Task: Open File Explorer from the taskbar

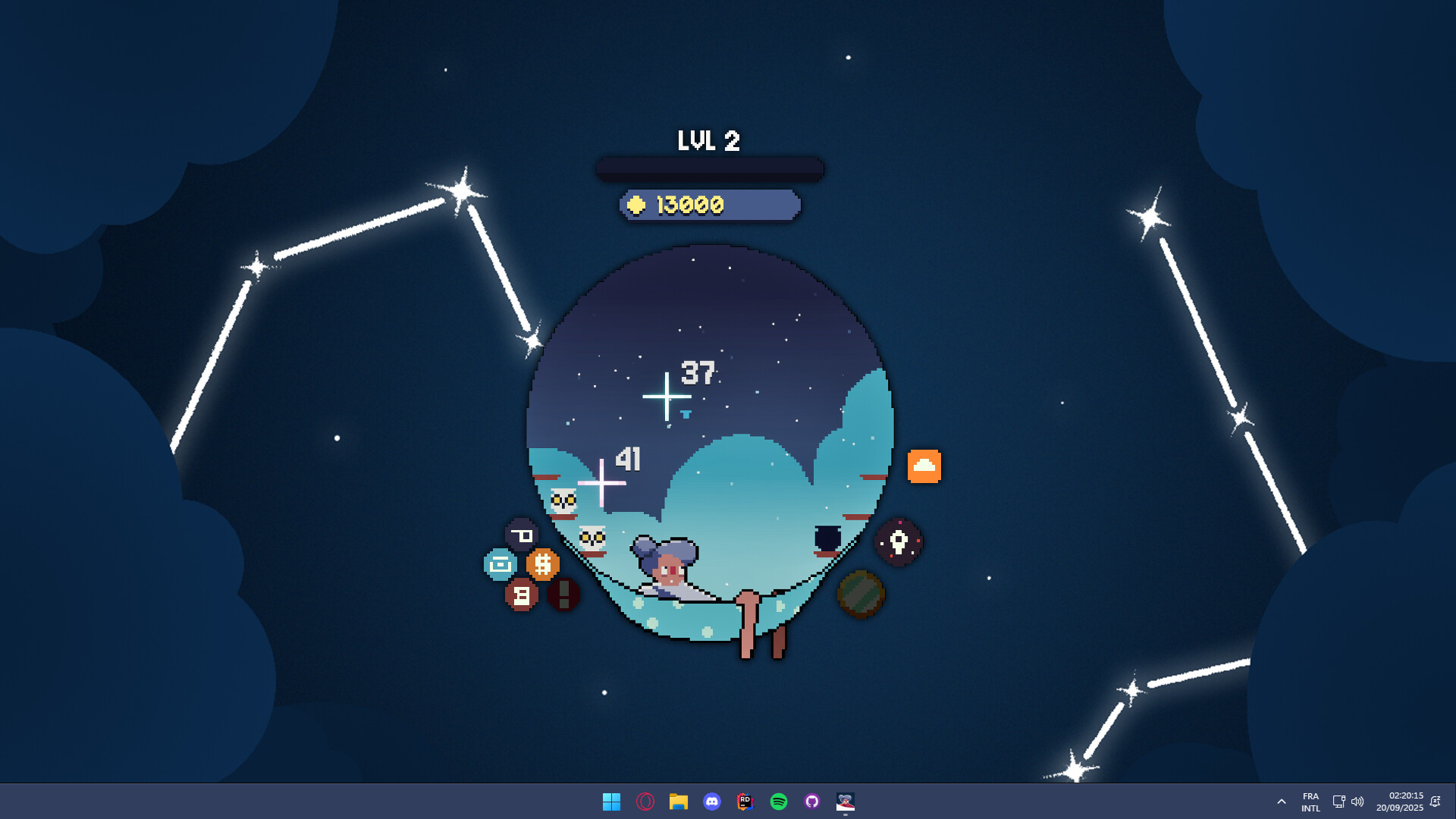Action: (x=678, y=802)
